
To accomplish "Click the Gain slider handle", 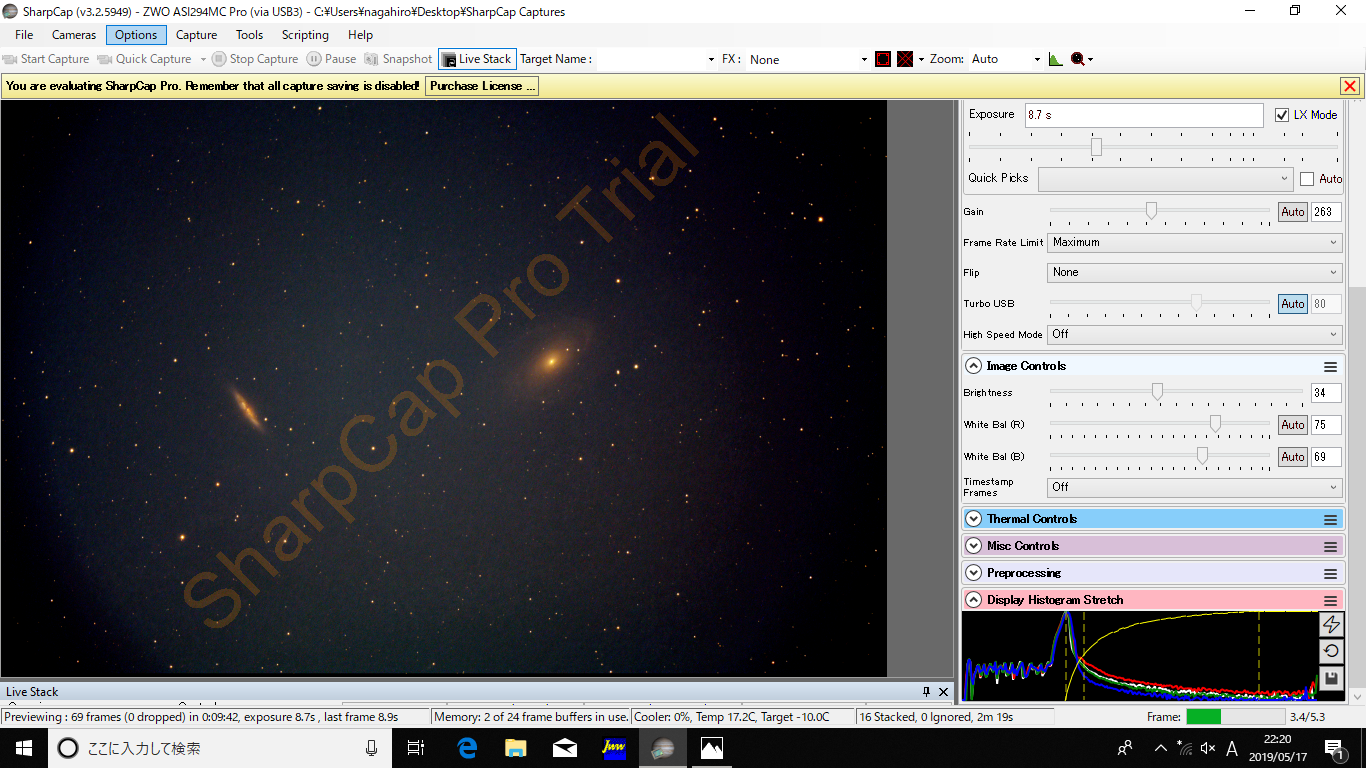I will (1151, 210).
